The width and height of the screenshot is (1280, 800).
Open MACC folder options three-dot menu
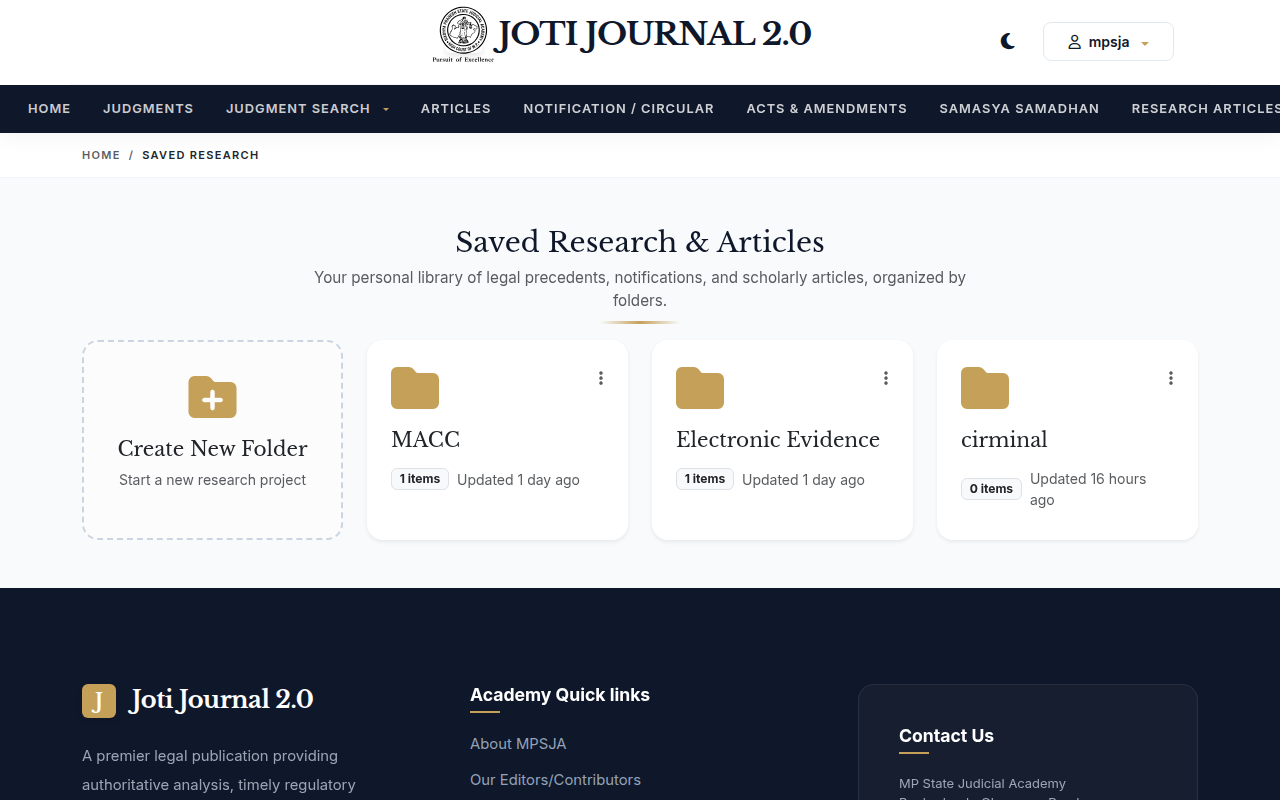pos(601,378)
